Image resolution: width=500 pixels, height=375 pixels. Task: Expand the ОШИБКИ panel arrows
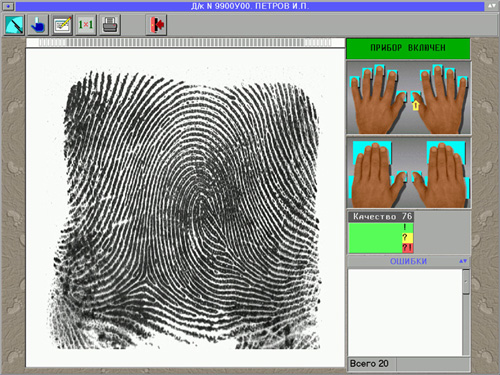pos(463,261)
